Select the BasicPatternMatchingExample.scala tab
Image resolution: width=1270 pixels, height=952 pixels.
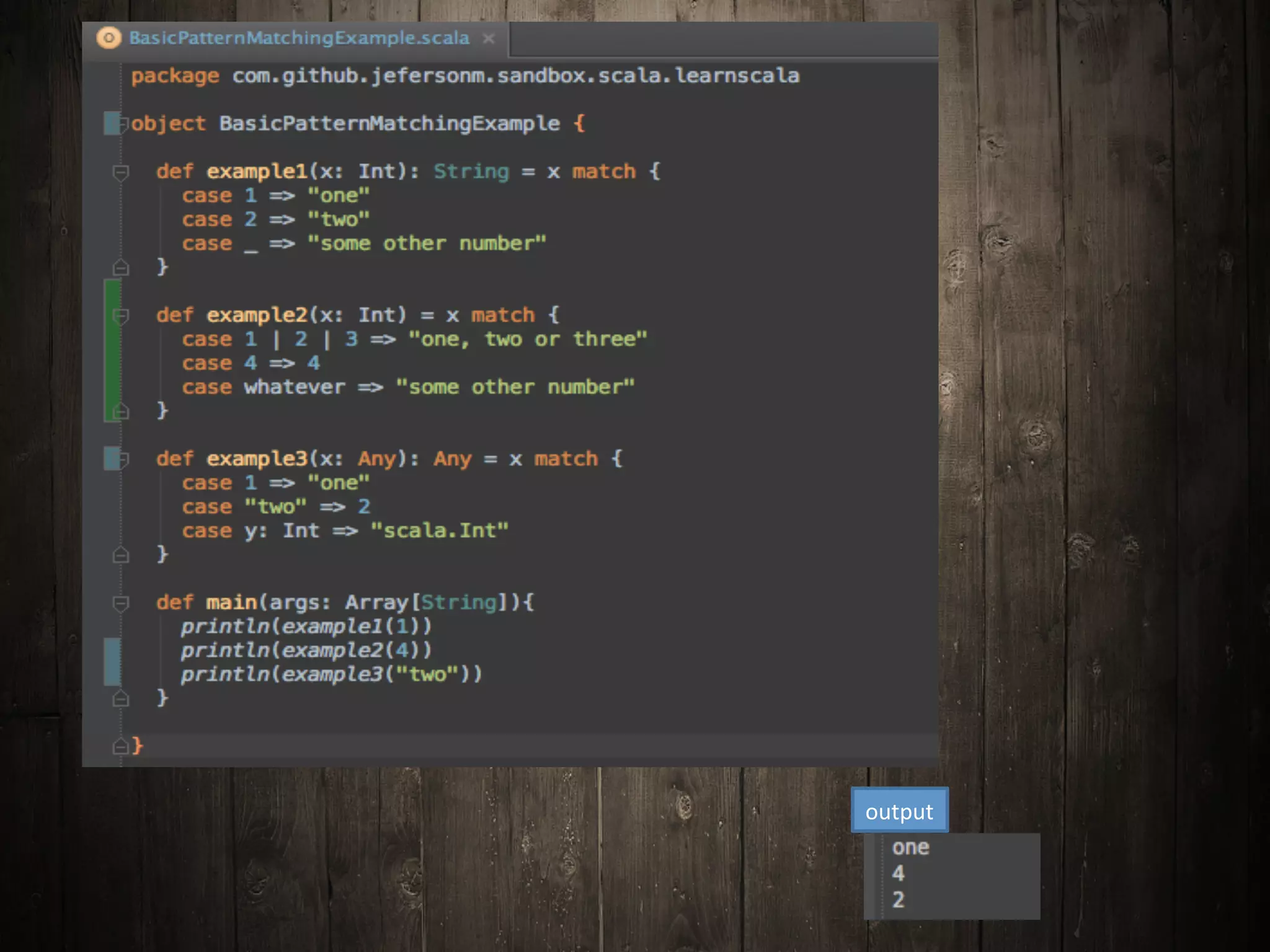pyautogui.click(x=299, y=38)
